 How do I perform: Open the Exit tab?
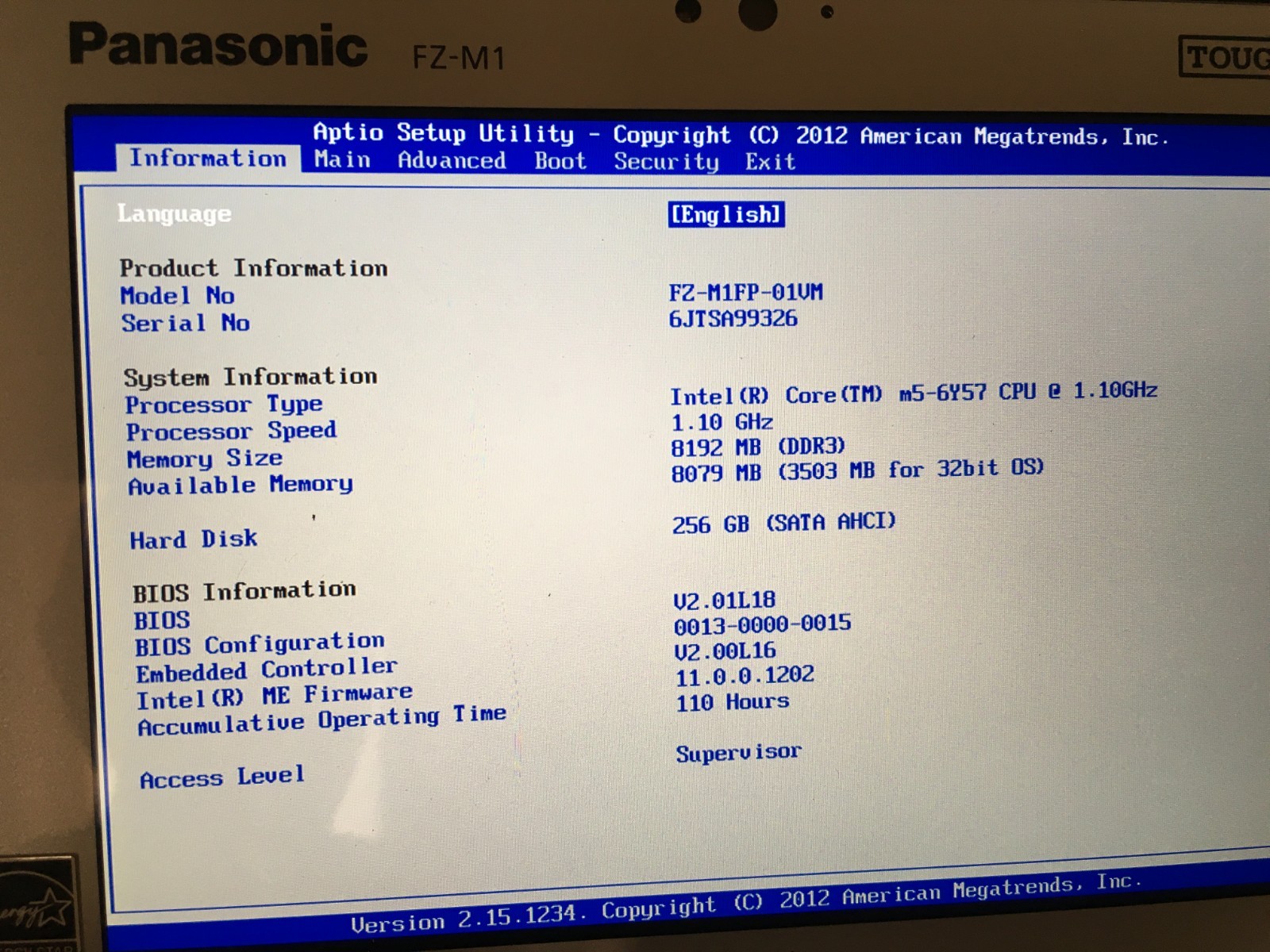click(x=770, y=162)
